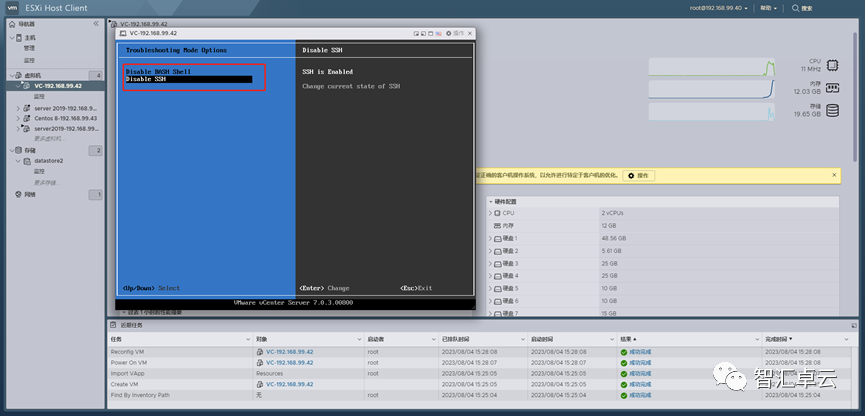
Task: Open the 对象 column dropdown
Action: tap(360, 338)
